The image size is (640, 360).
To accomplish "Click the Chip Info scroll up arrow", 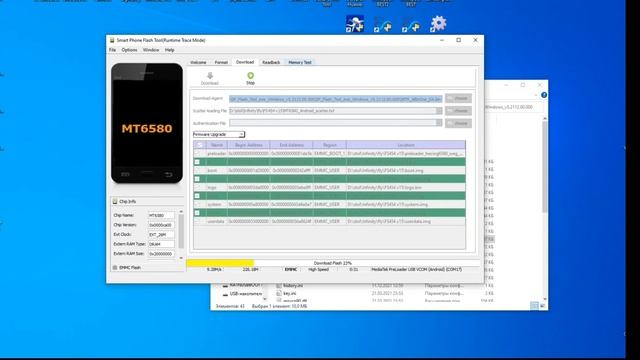I will tap(181, 212).
